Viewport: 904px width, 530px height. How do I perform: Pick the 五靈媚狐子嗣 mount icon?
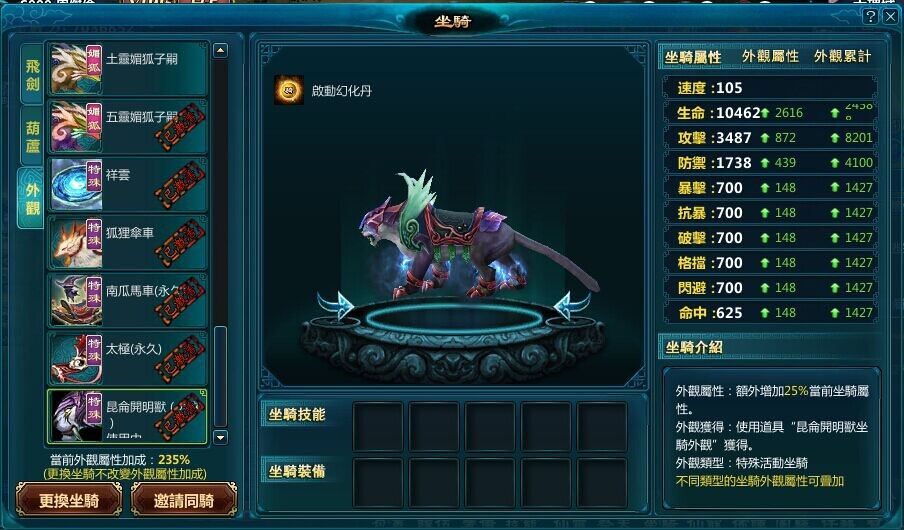click(x=76, y=127)
